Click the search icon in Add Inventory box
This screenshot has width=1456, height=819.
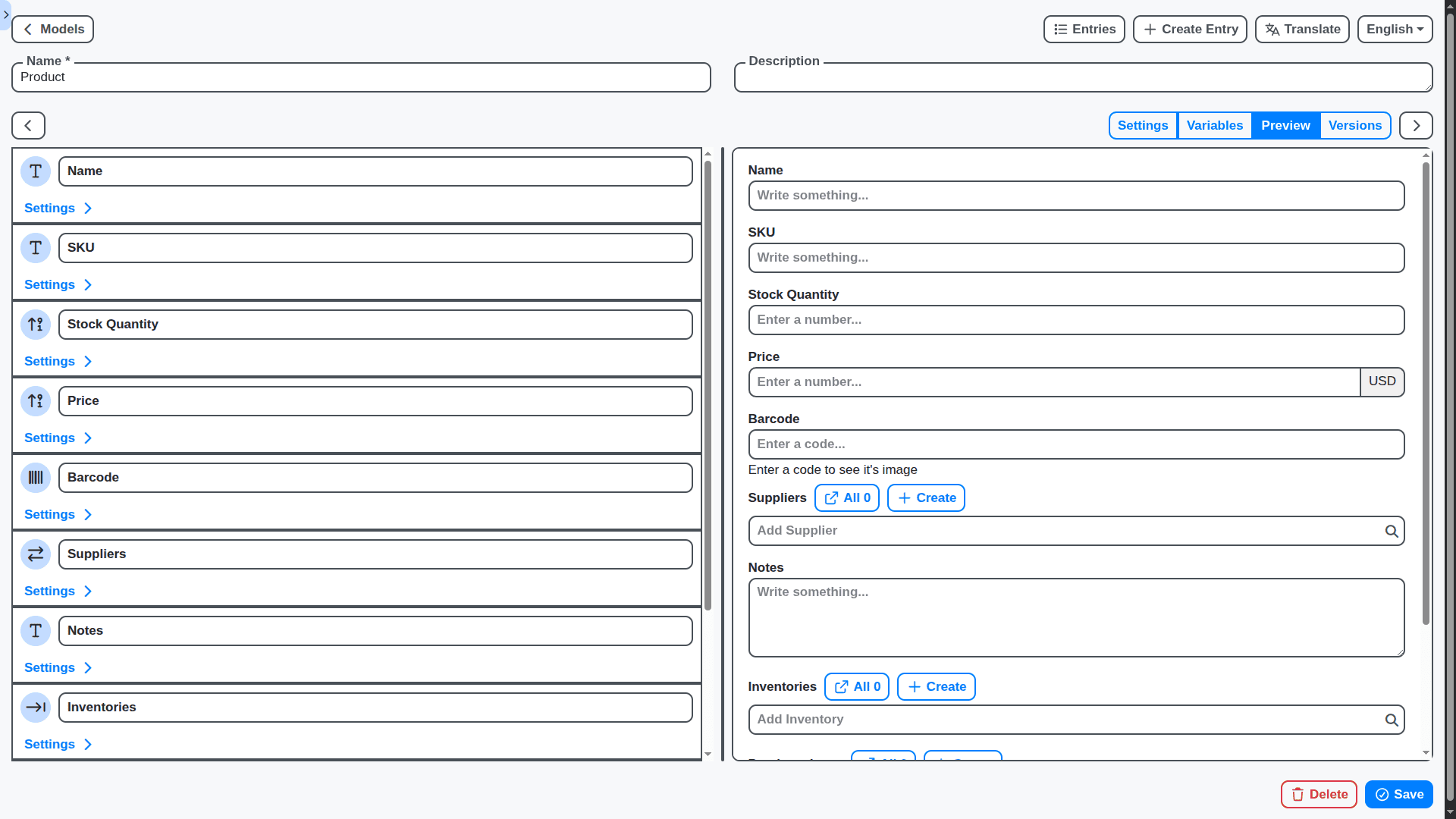1392,720
